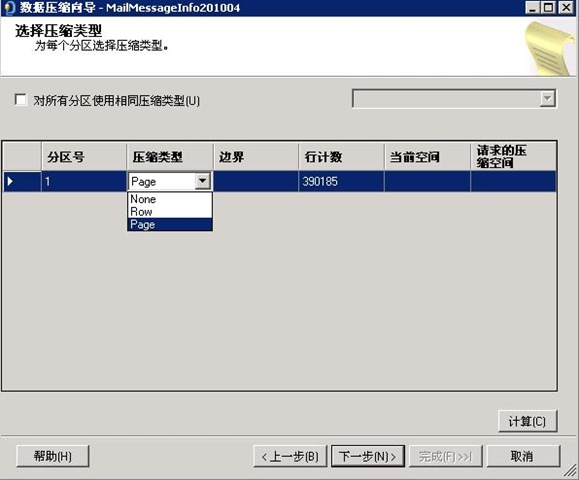The height and width of the screenshot is (480, 579).
Task: Enable same compression type for all partitions
Action: point(21,100)
